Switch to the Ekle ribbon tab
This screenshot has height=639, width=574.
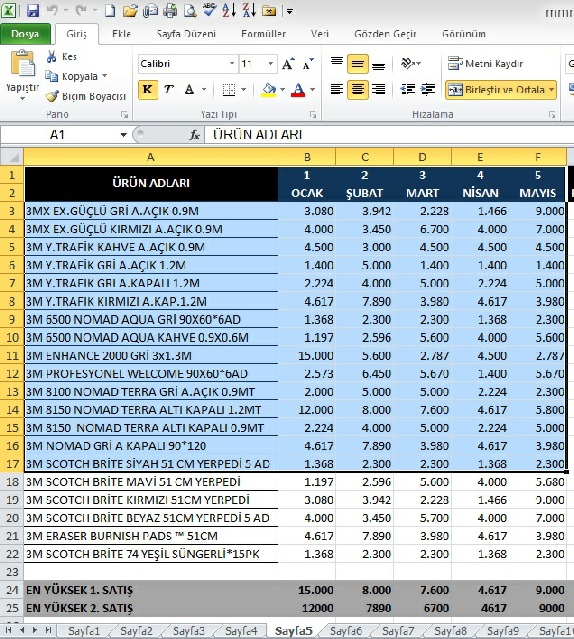[x=121, y=34]
